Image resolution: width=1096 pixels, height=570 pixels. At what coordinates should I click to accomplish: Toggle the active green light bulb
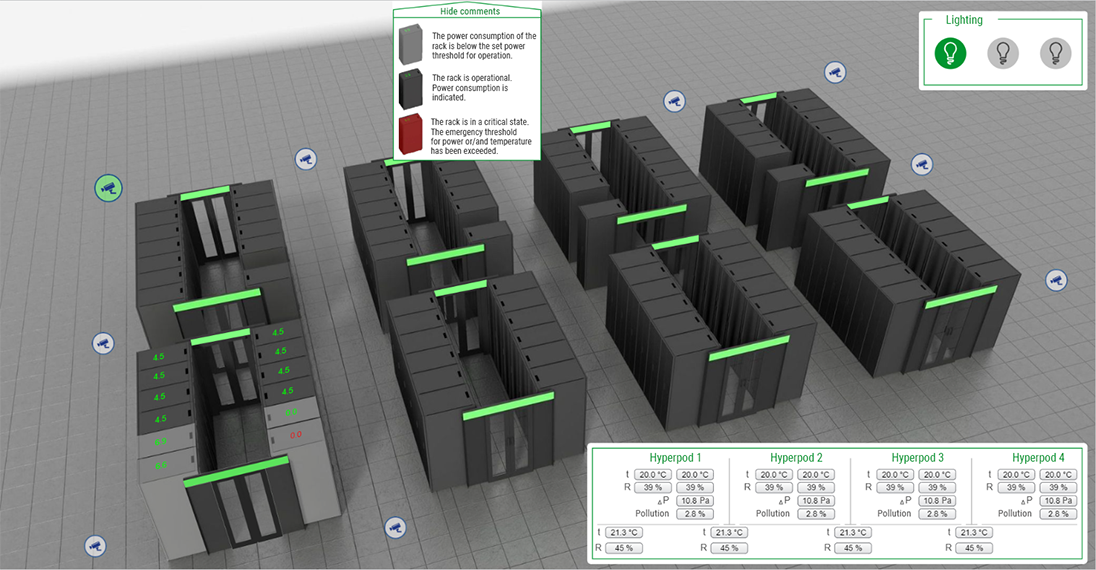tap(950, 53)
